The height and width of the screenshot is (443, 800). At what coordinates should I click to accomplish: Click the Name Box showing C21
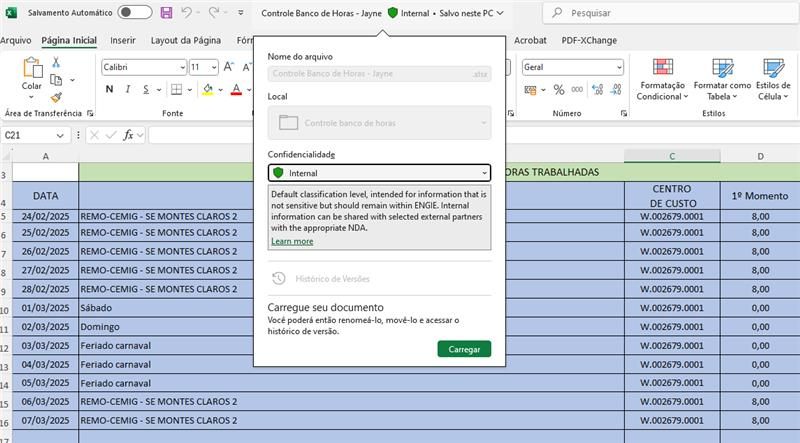(28, 135)
